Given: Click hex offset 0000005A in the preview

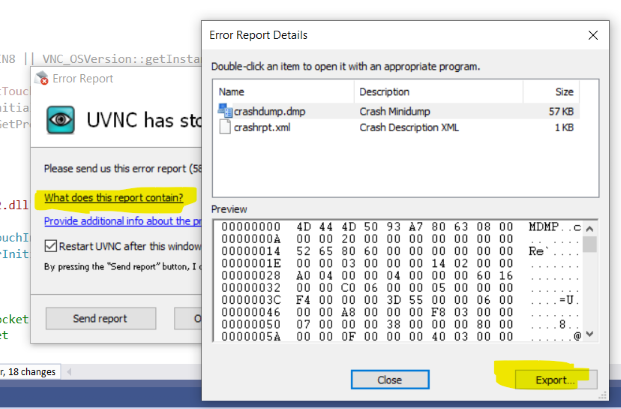Looking at the screenshot, I should (251, 337).
